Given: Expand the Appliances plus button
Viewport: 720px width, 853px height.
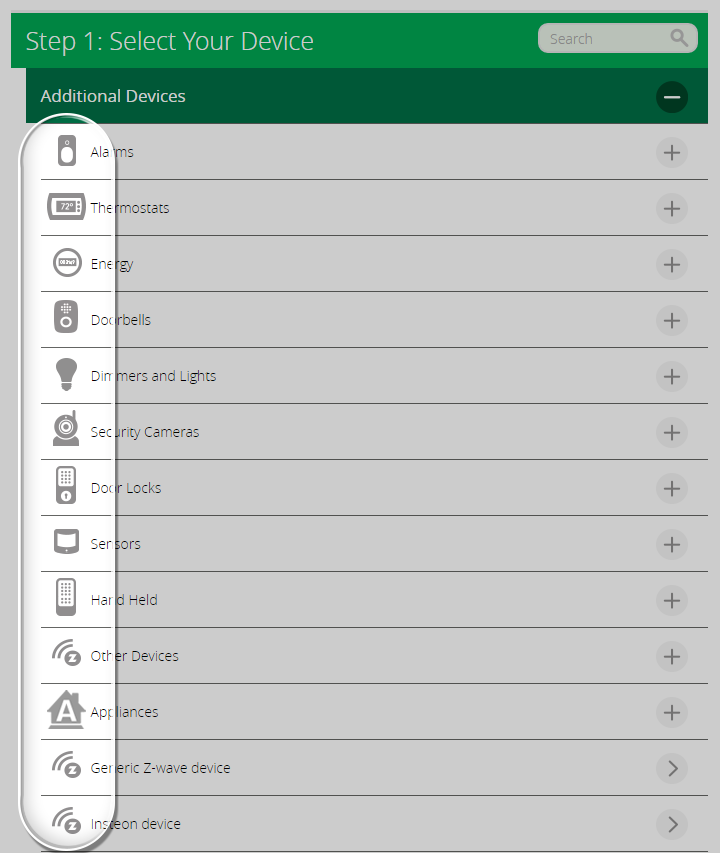Looking at the screenshot, I should 672,713.
